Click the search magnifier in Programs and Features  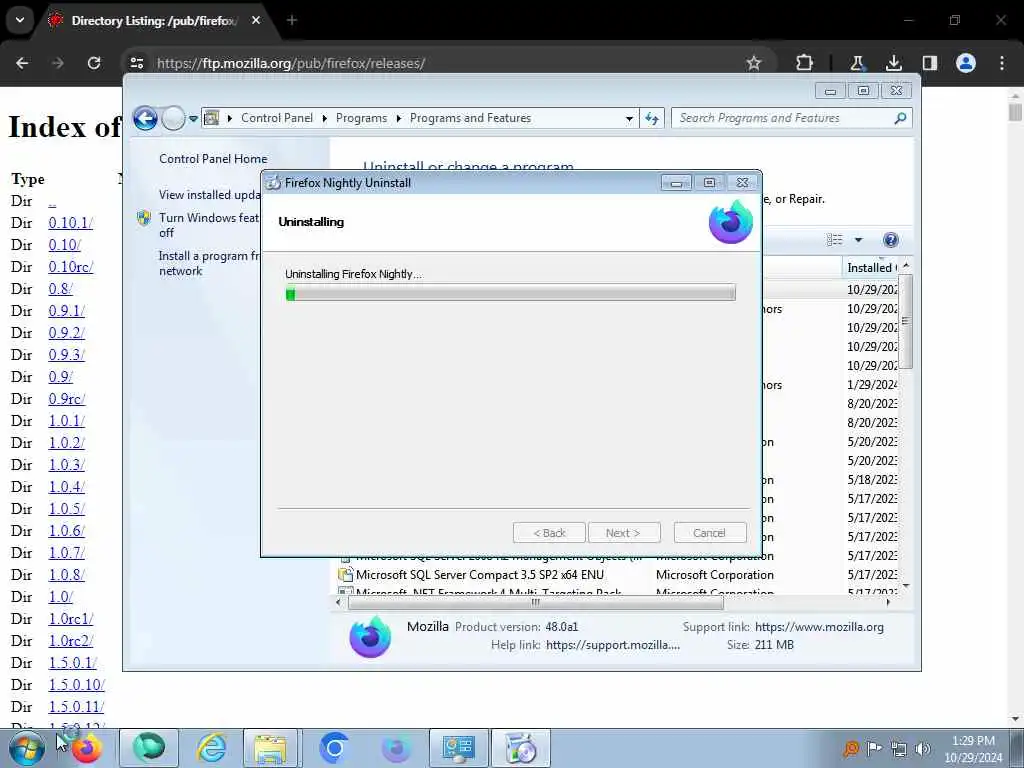point(901,118)
